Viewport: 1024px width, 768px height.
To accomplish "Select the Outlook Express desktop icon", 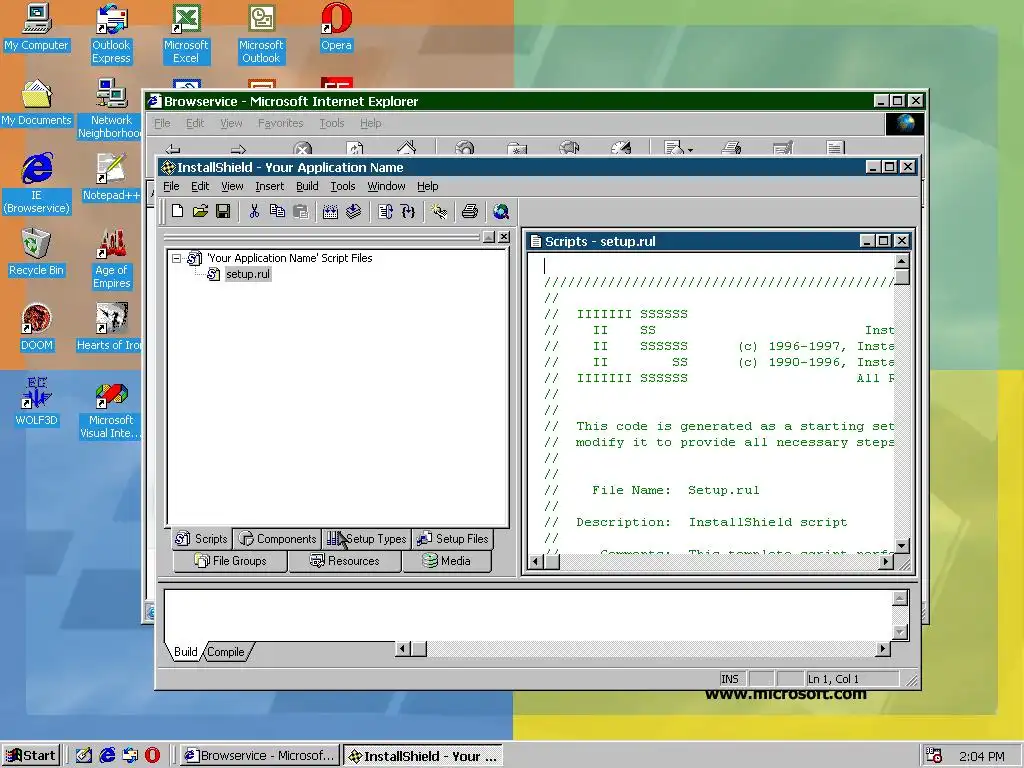I will 111,34.
